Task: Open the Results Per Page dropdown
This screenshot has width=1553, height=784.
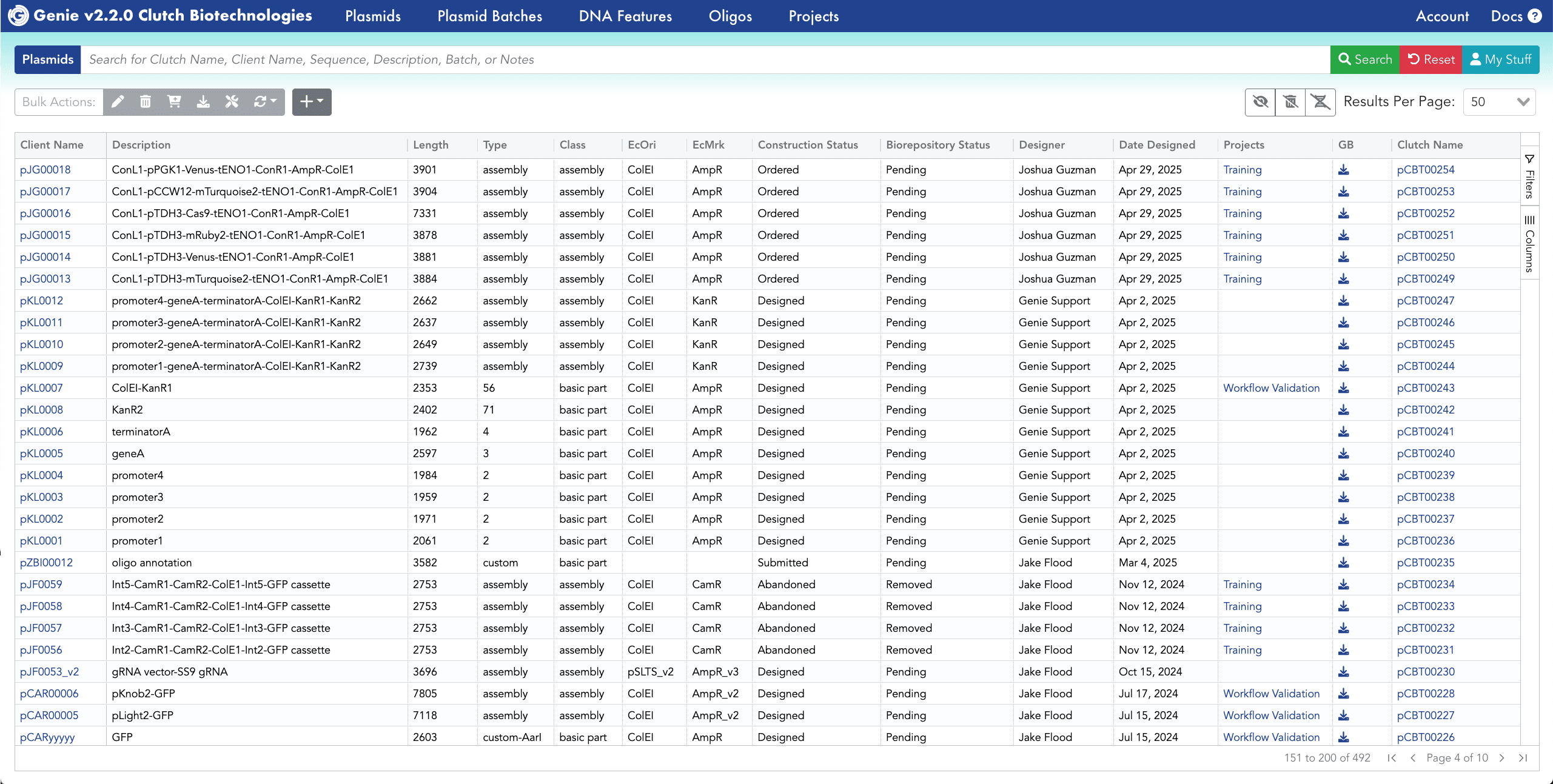Action: click(x=1499, y=102)
